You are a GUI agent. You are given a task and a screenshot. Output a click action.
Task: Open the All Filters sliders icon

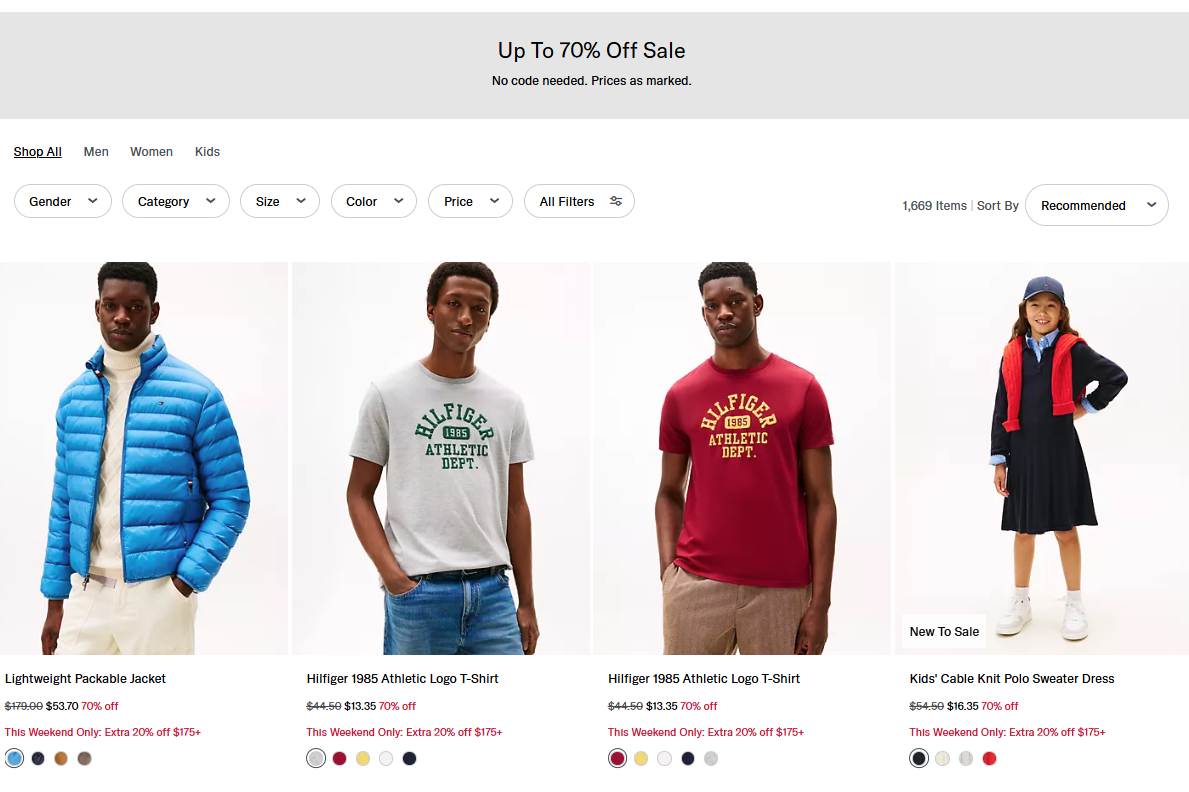coord(616,201)
